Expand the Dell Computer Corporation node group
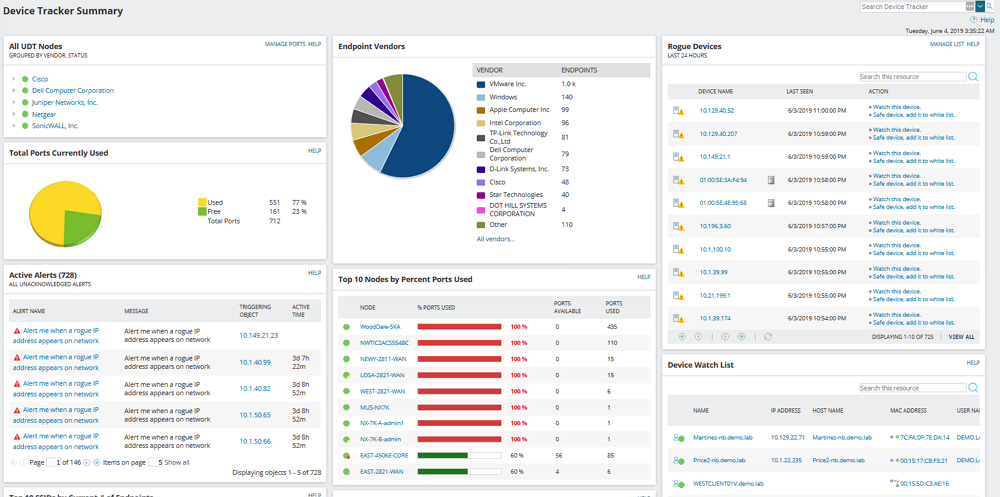 tap(13, 91)
